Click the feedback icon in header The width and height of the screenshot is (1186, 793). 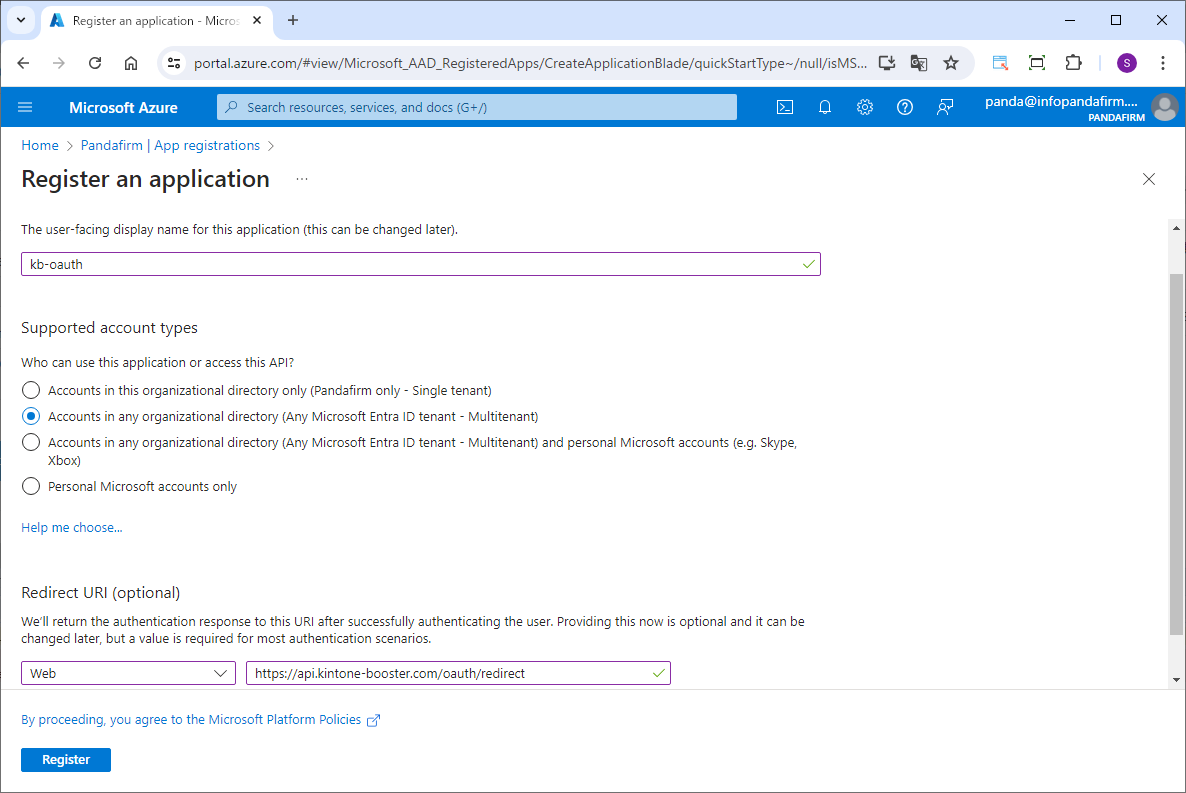tap(945, 107)
